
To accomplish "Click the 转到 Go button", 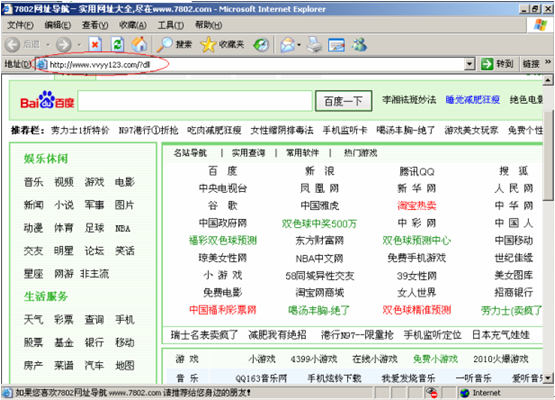I will (498, 64).
